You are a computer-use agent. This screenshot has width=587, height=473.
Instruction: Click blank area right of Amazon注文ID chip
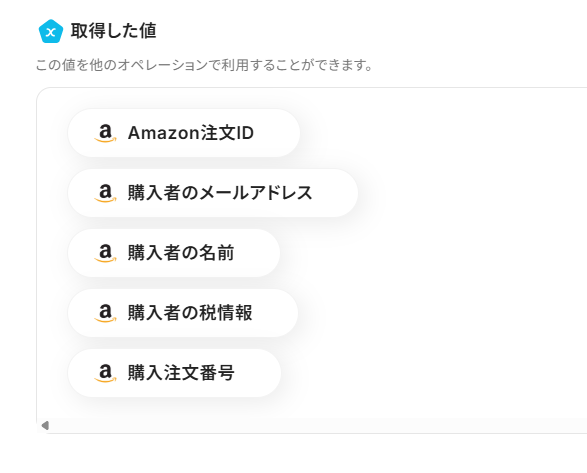(x=442, y=133)
